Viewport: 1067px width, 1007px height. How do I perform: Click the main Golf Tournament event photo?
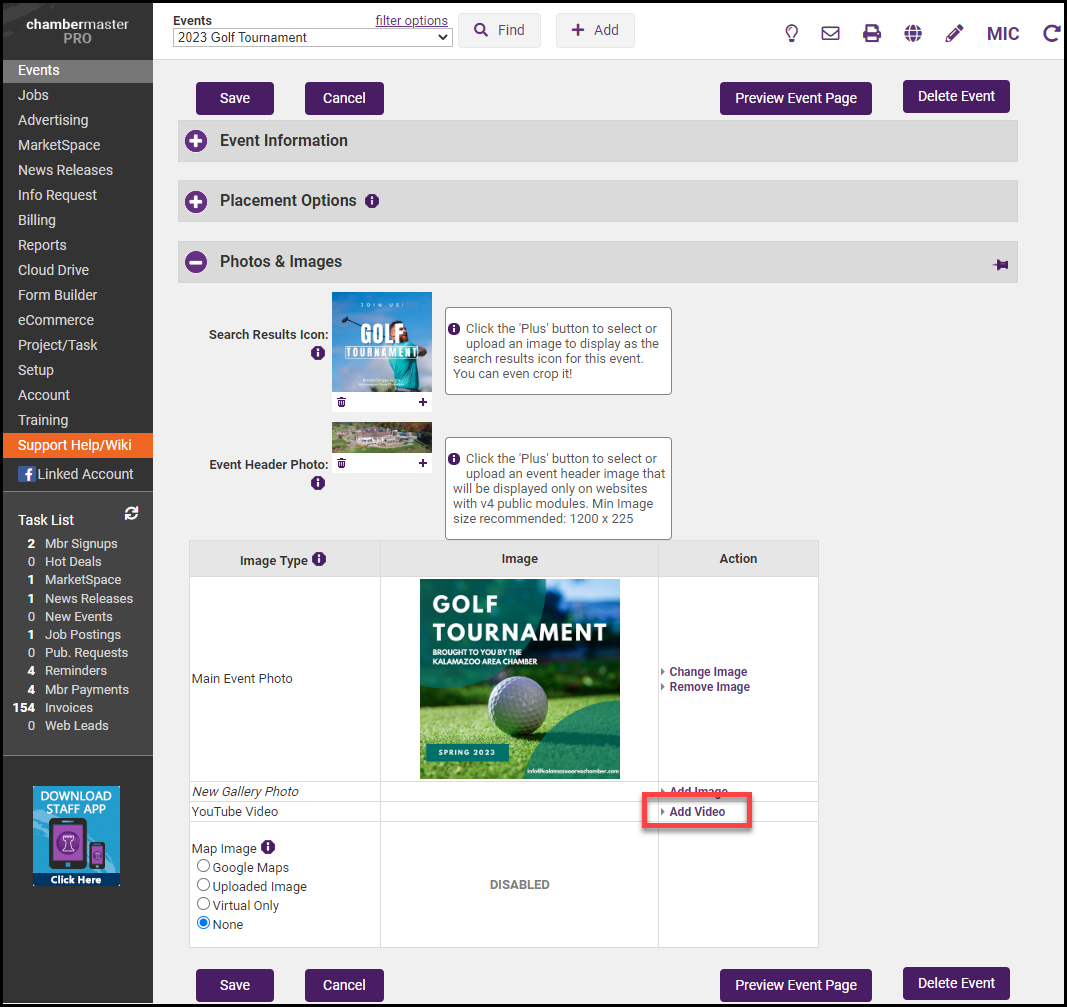(519, 679)
